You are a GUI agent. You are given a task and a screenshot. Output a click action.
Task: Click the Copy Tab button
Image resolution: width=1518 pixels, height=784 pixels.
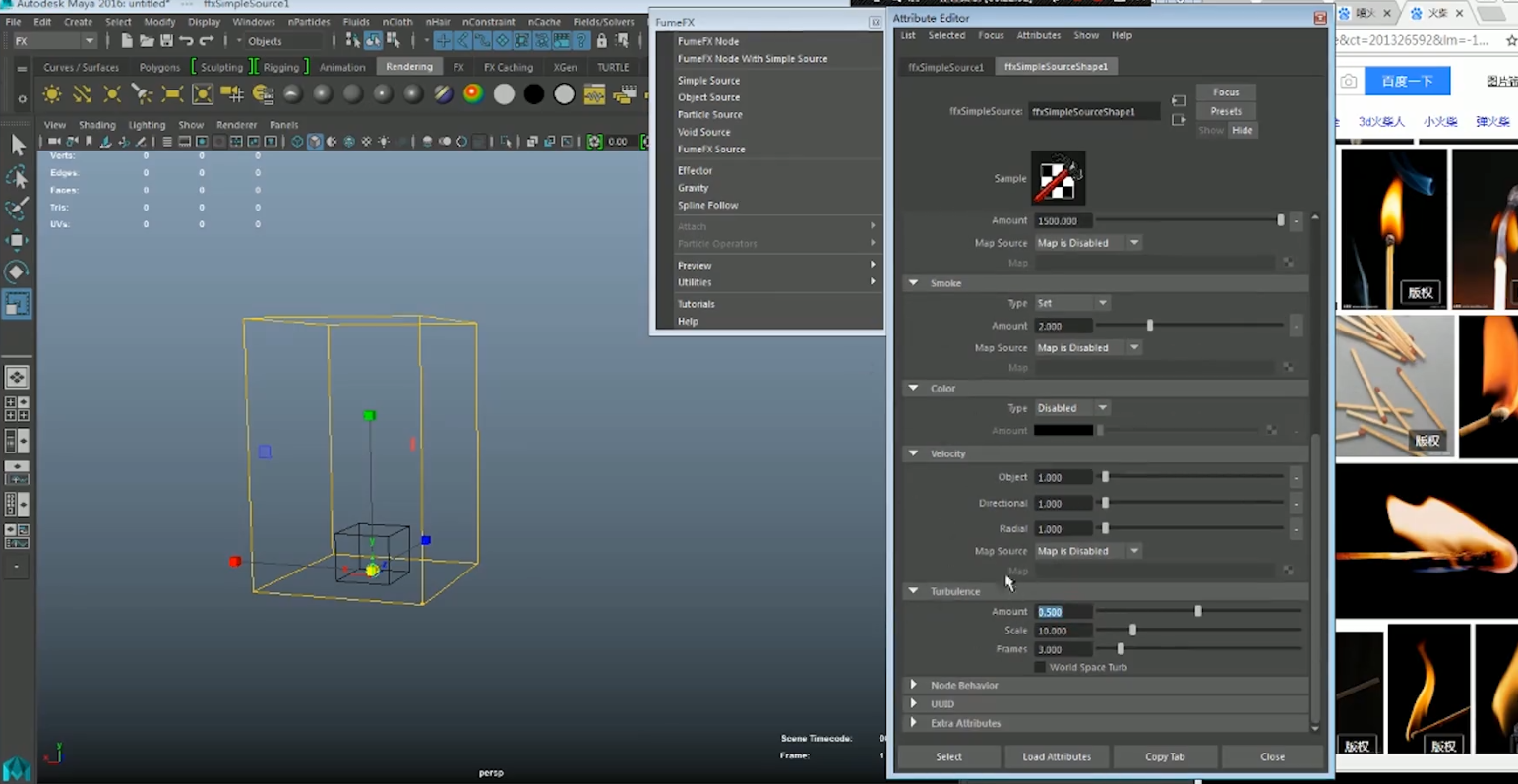coord(1165,756)
